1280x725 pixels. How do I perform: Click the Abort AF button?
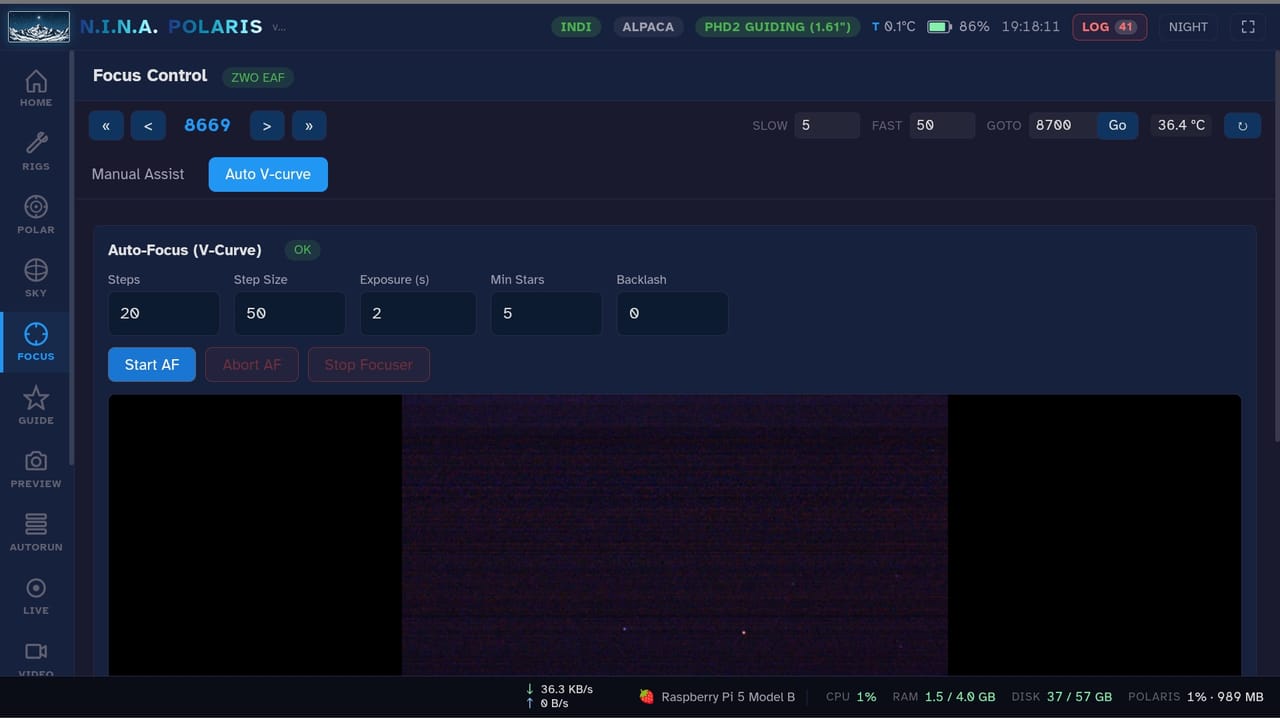click(x=252, y=365)
